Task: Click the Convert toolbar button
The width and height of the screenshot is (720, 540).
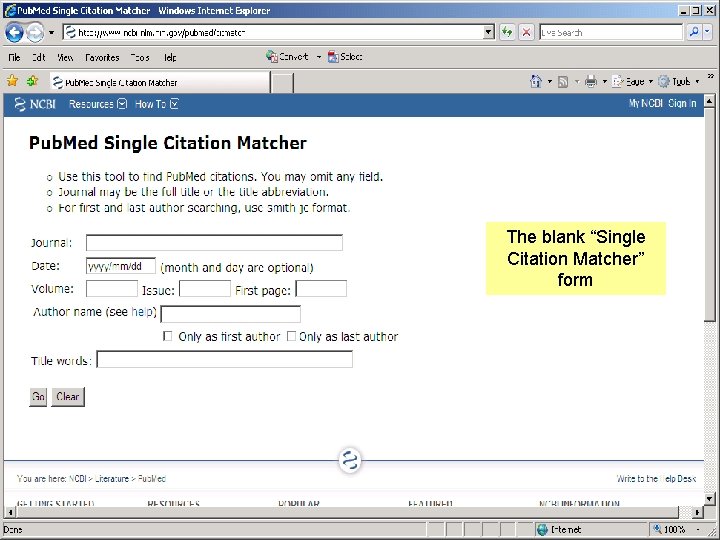Action: pos(287,56)
